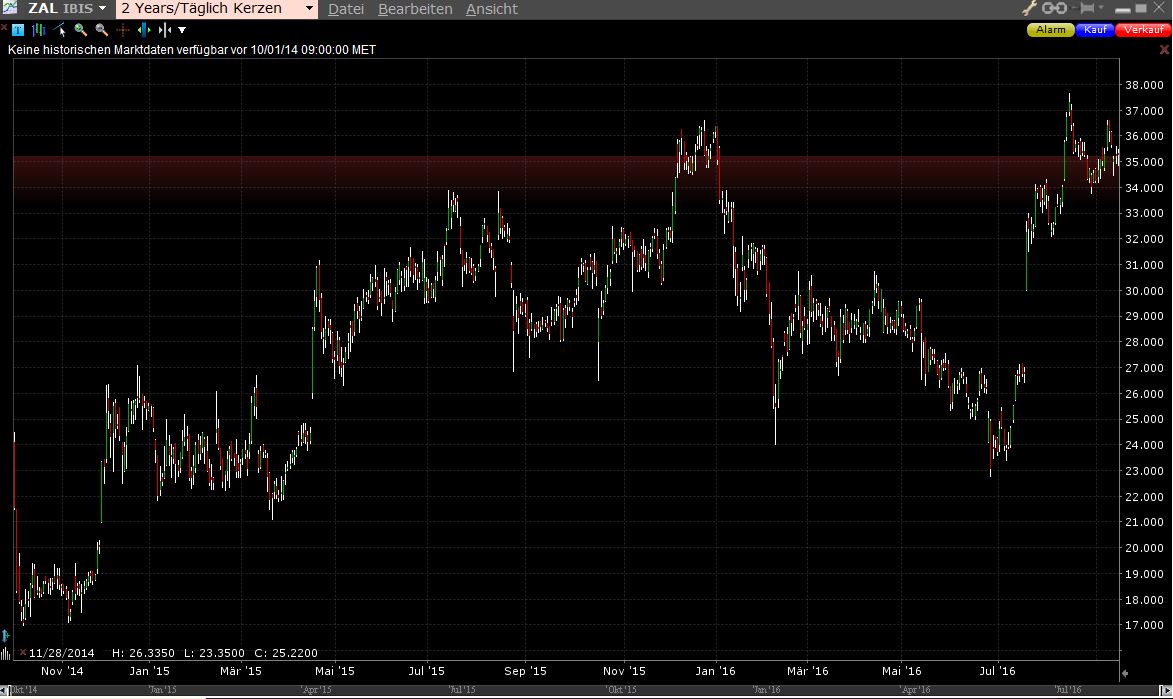Click the blue vertical scale arrows icon

click(5, 636)
